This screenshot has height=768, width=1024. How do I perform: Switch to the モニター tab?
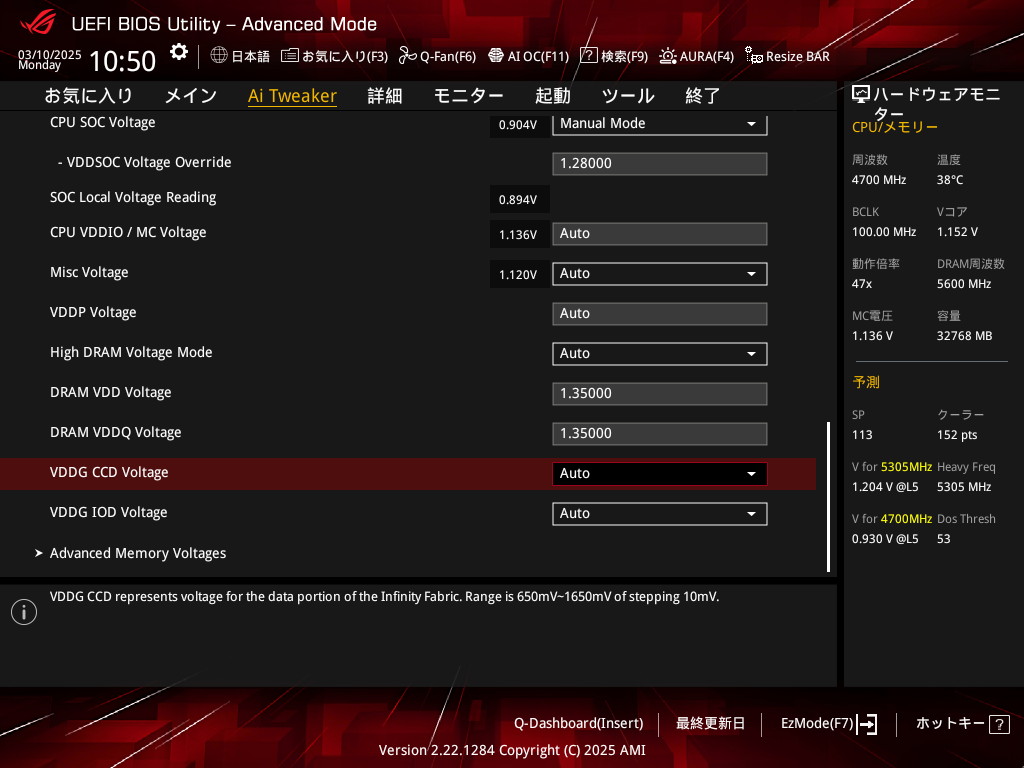(468, 96)
